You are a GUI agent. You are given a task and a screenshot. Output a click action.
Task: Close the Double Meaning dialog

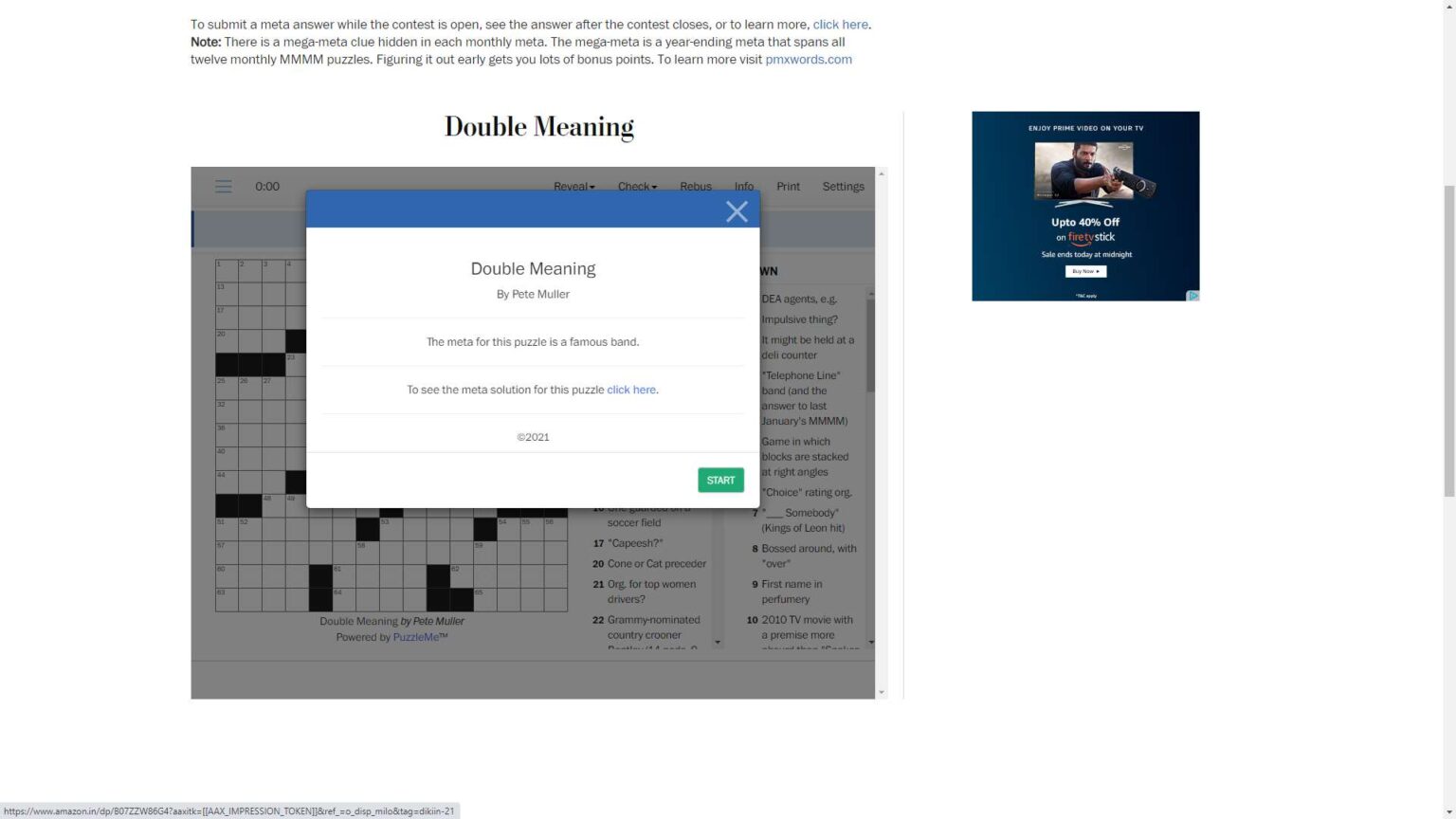pos(737,211)
